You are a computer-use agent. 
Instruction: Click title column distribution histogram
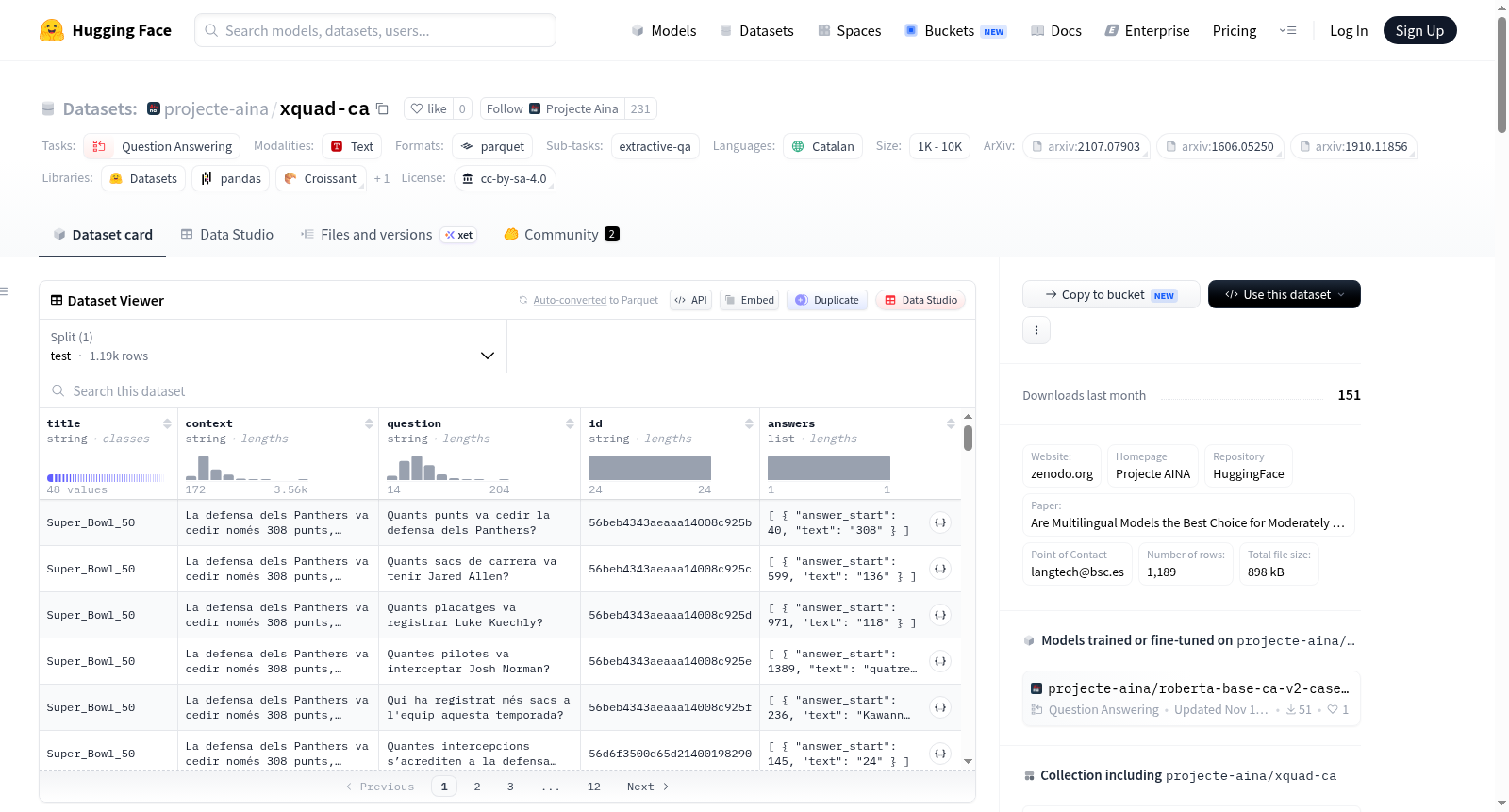point(105,478)
